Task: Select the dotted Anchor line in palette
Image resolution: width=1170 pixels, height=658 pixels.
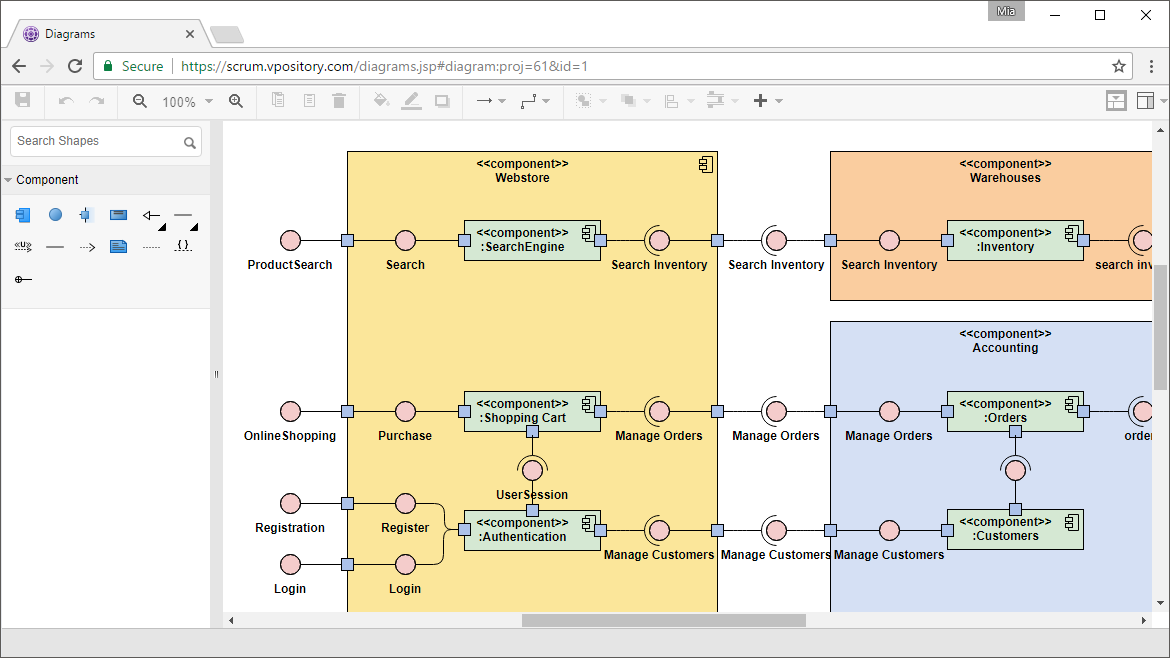Action: (x=151, y=247)
